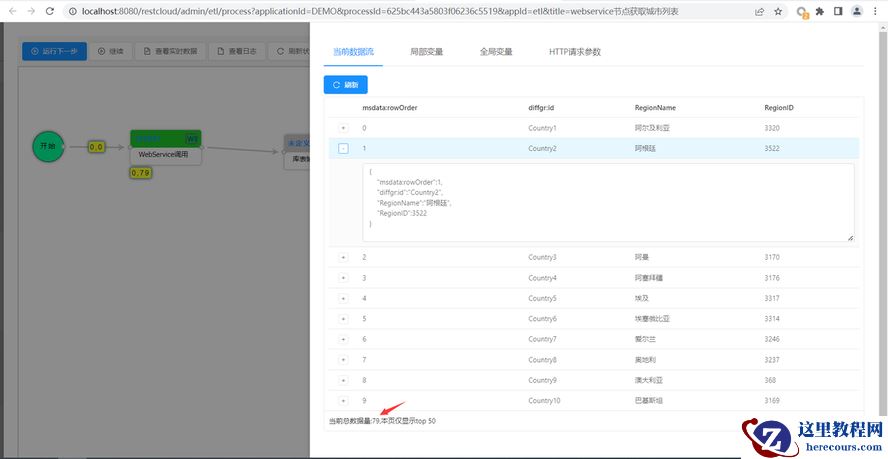Viewport: 888px width, 459px height.
Task: Select the WebService调用 node on canvas
Action: (165, 154)
